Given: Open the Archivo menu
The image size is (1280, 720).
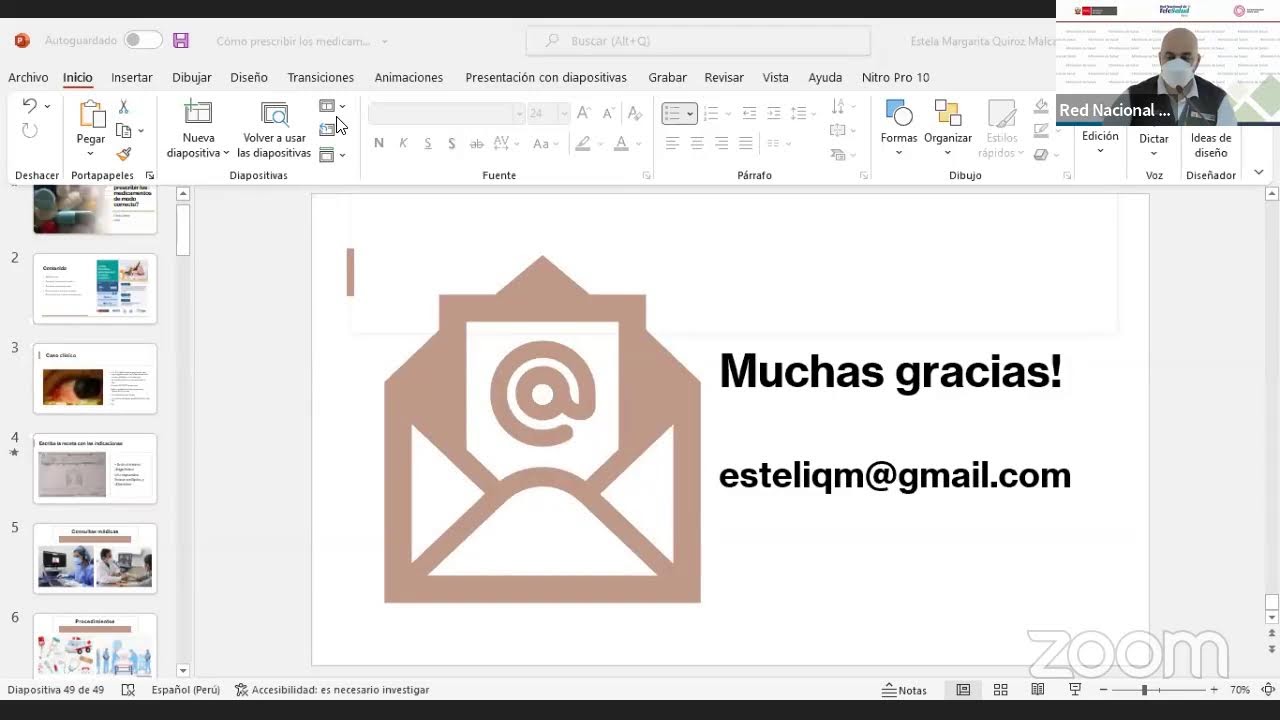Looking at the screenshot, I should pyautogui.click(x=28, y=77).
